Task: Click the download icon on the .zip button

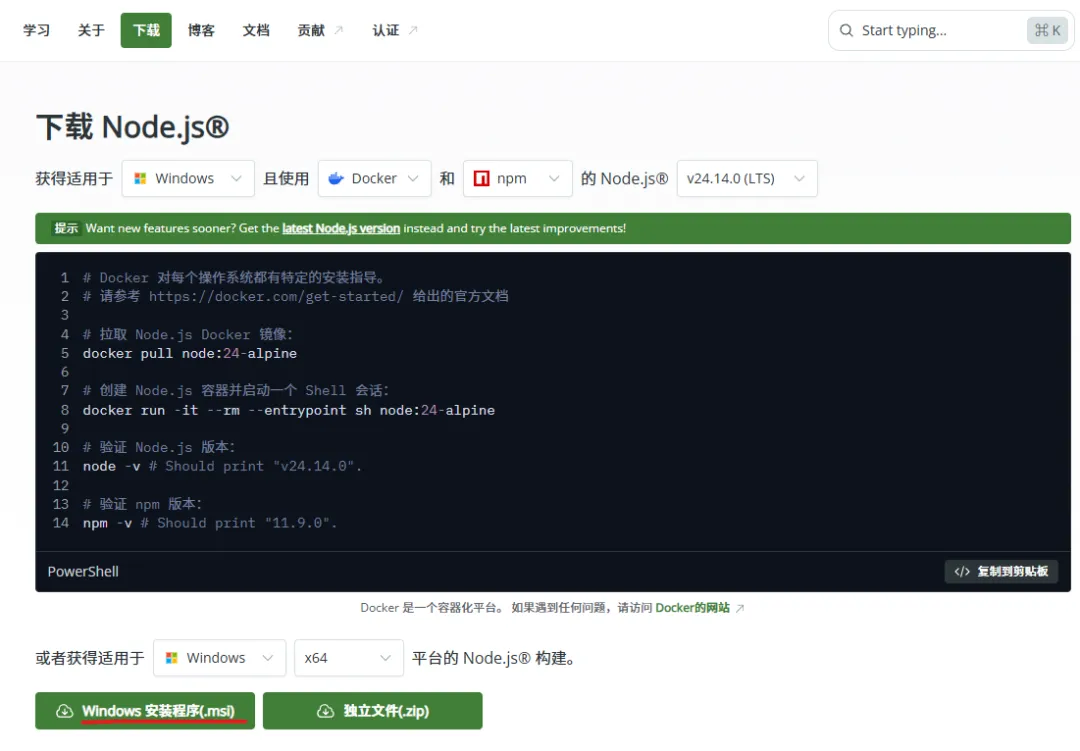Action: pyautogui.click(x=325, y=710)
